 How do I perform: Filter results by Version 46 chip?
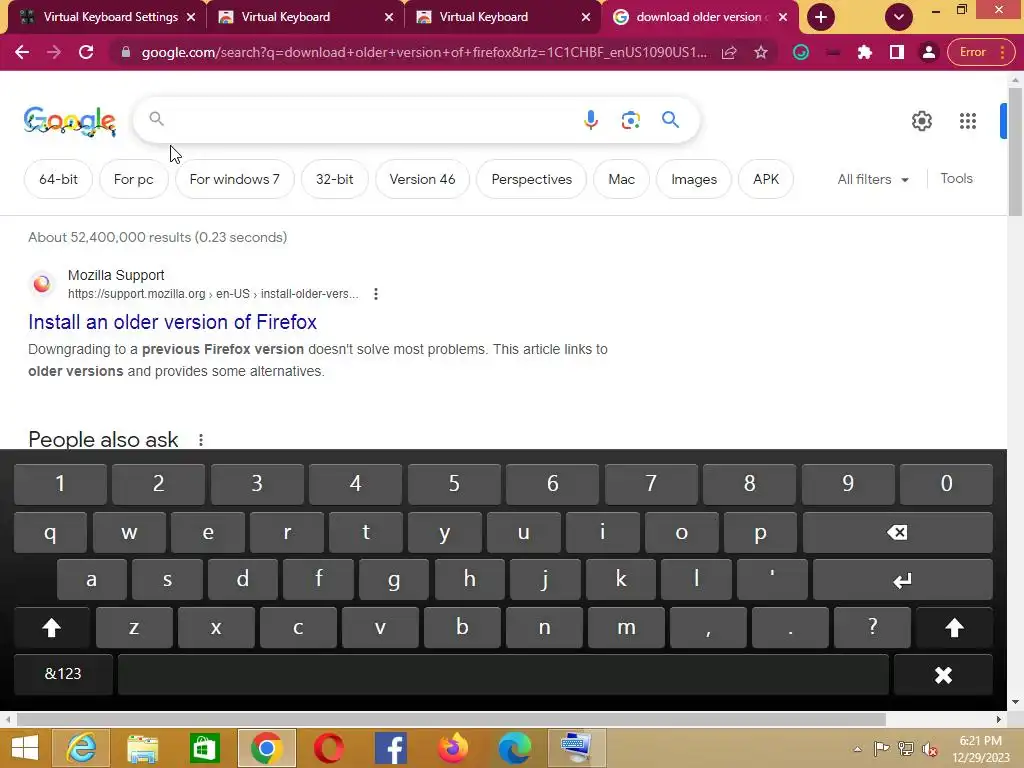[422, 179]
